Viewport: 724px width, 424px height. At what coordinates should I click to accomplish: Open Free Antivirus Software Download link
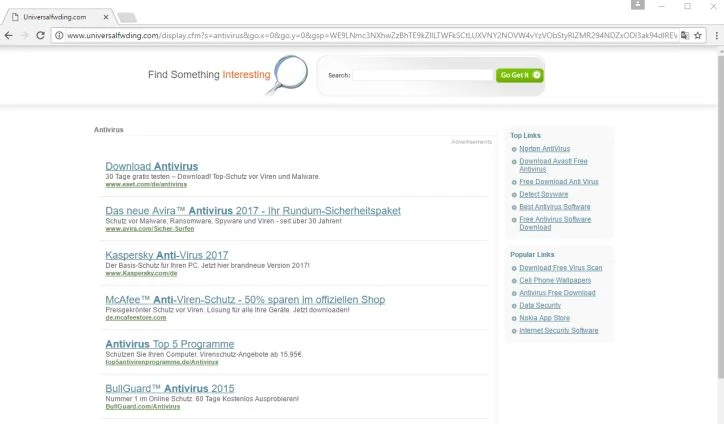click(x=555, y=224)
